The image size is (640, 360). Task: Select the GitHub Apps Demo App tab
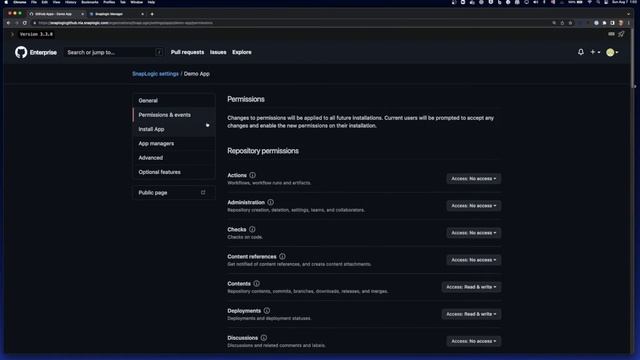coord(56,14)
